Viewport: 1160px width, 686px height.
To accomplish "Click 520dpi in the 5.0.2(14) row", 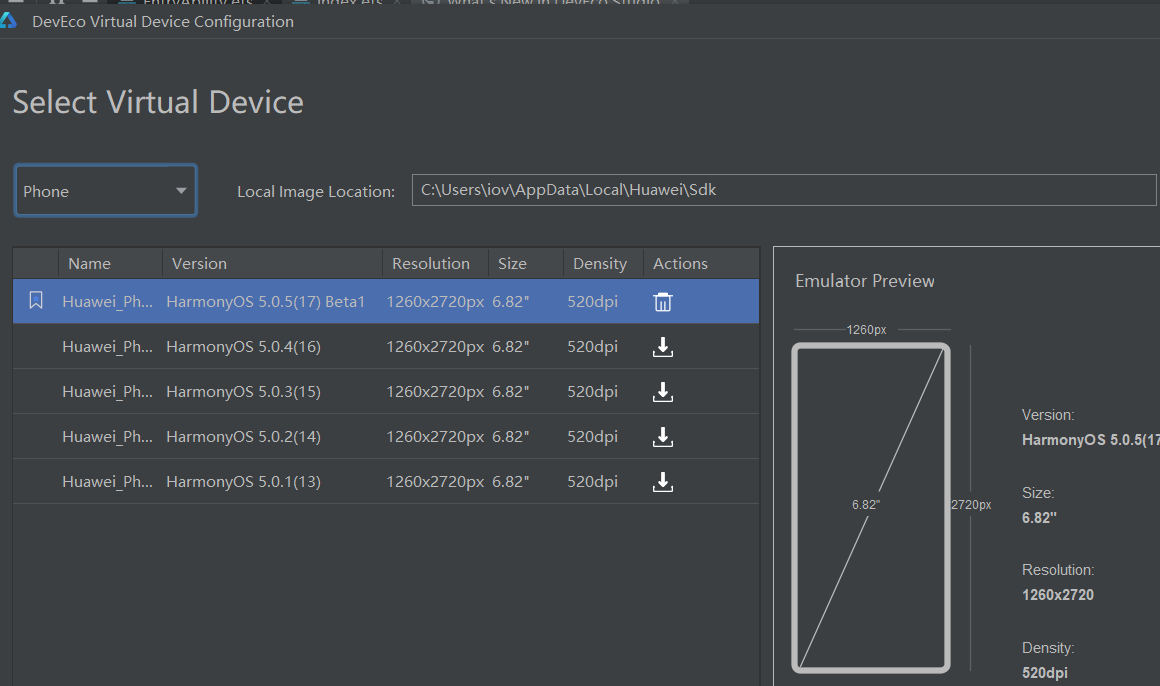I will coord(593,437).
